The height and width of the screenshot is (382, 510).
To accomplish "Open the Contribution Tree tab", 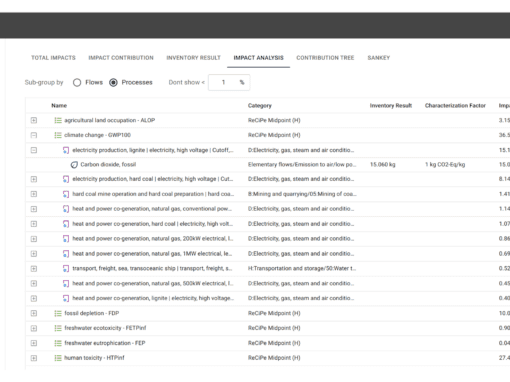I will 325,58.
